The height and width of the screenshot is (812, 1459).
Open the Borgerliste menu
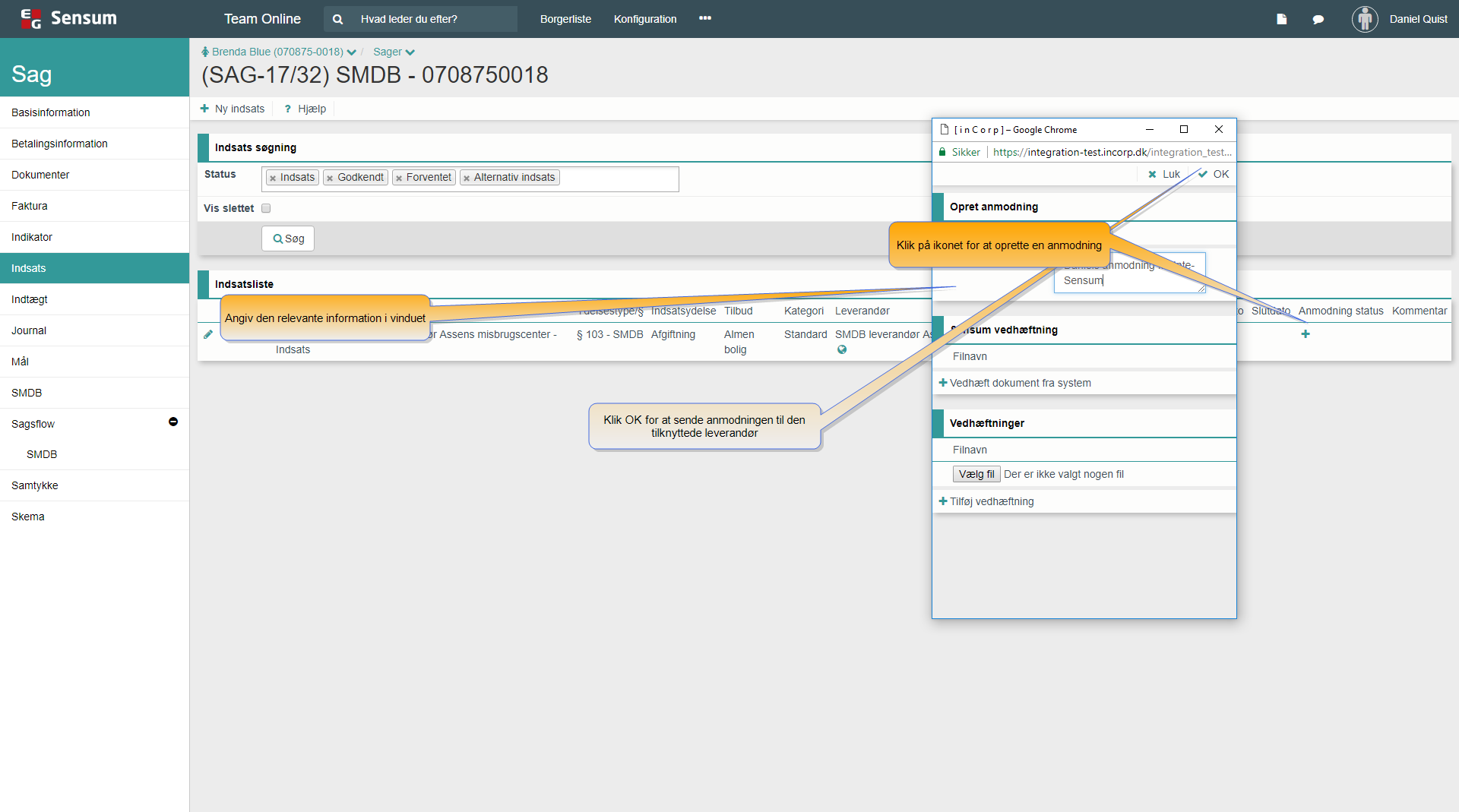[x=565, y=19]
